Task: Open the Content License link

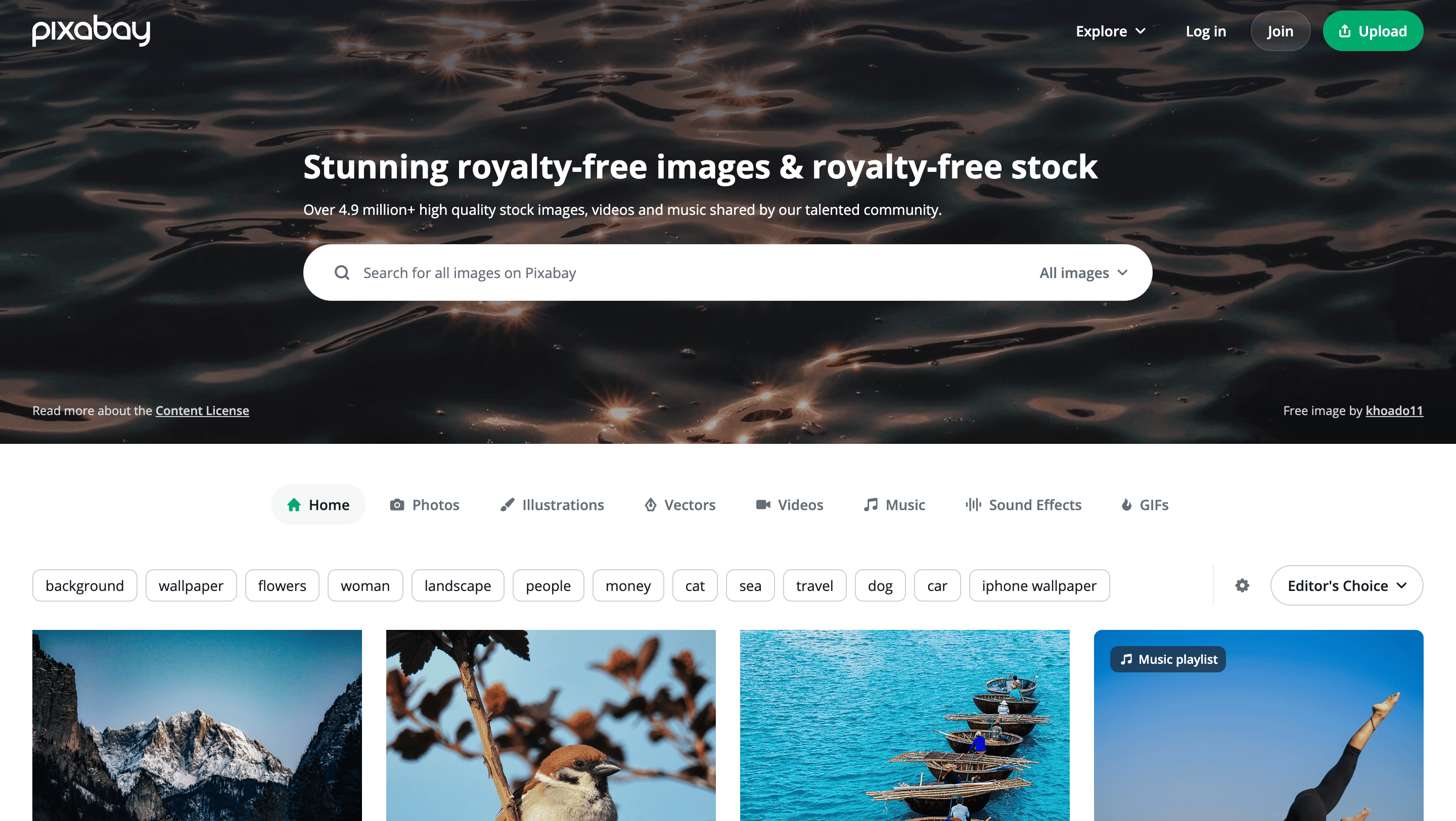Action: pyautogui.click(x=202, y=411)
